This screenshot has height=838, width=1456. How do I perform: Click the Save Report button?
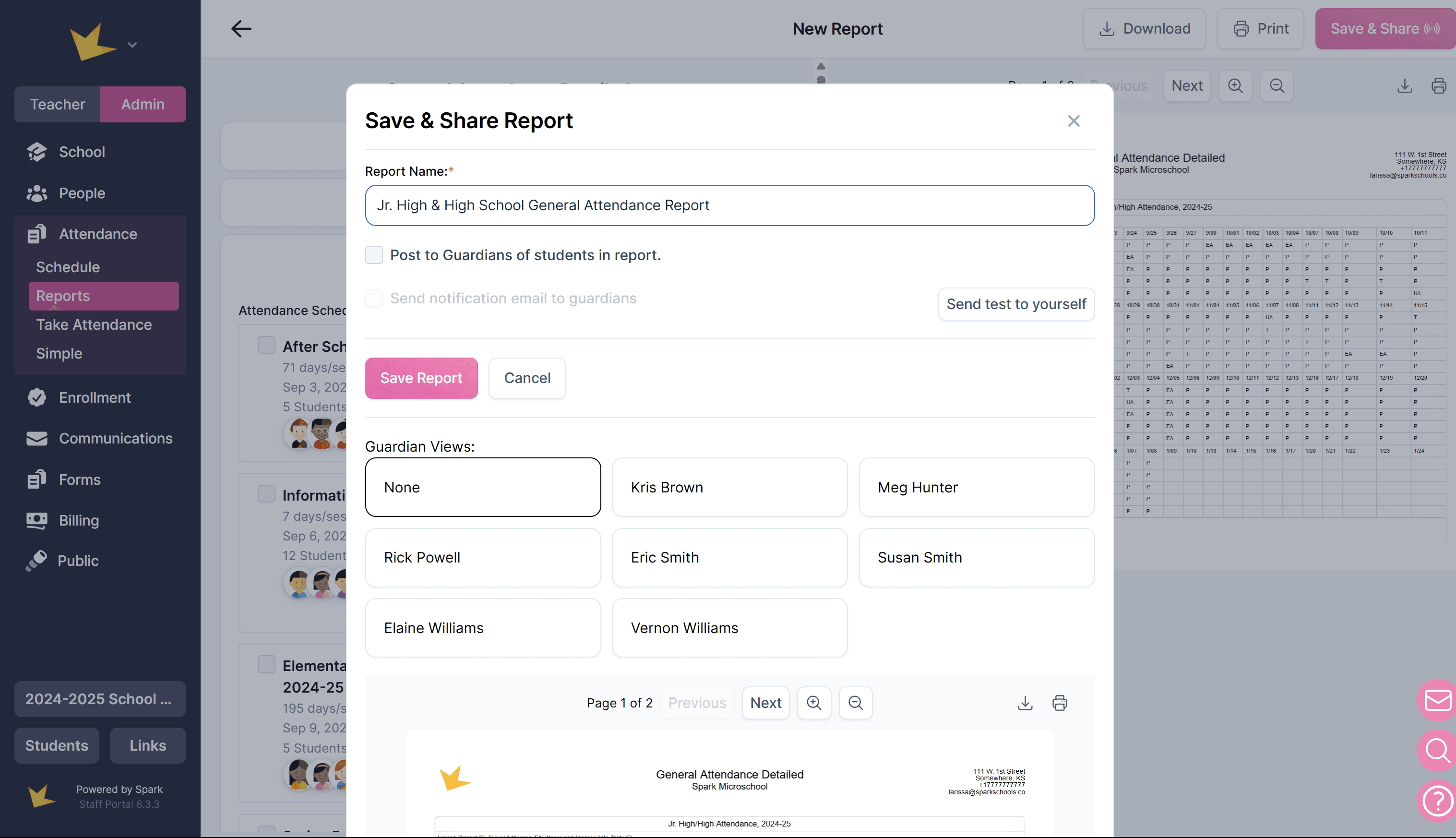421,378
